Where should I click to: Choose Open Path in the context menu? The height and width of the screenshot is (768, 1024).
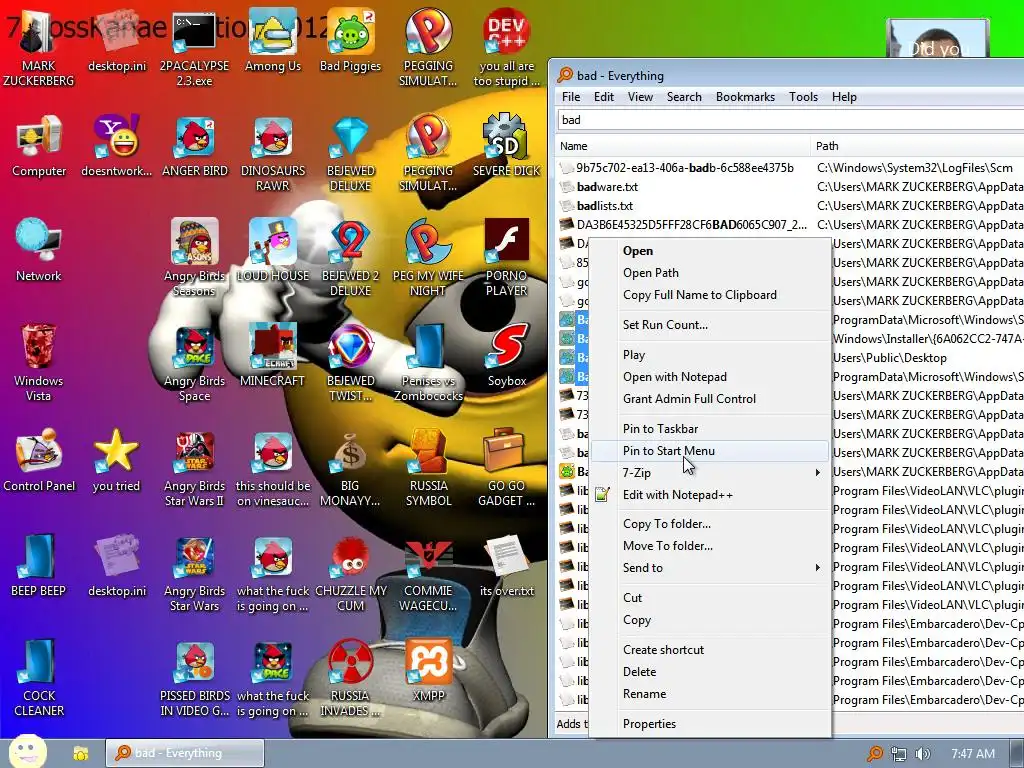710,272
